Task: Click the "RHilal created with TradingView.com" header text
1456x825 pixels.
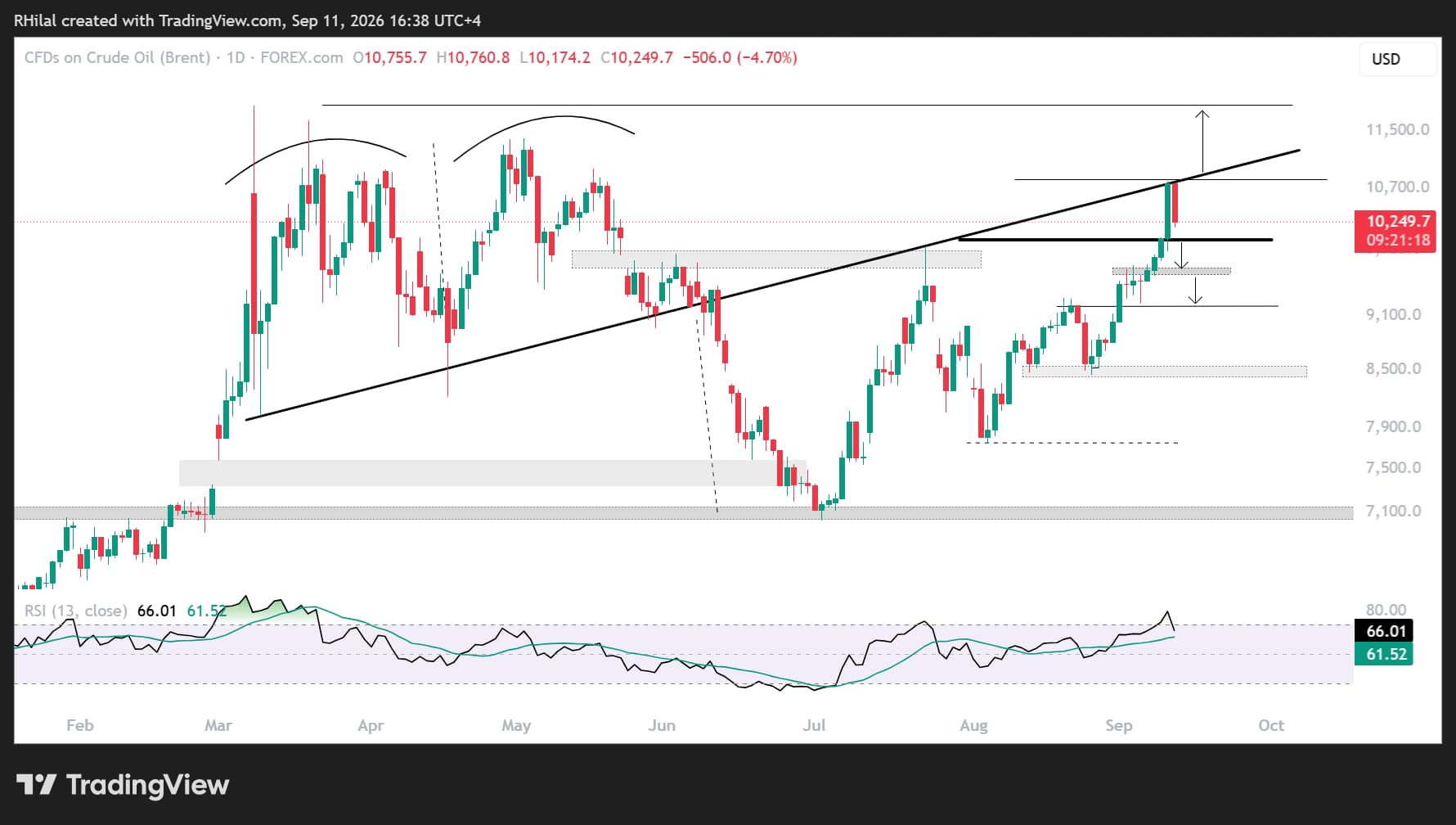Action: pos(148,20)
